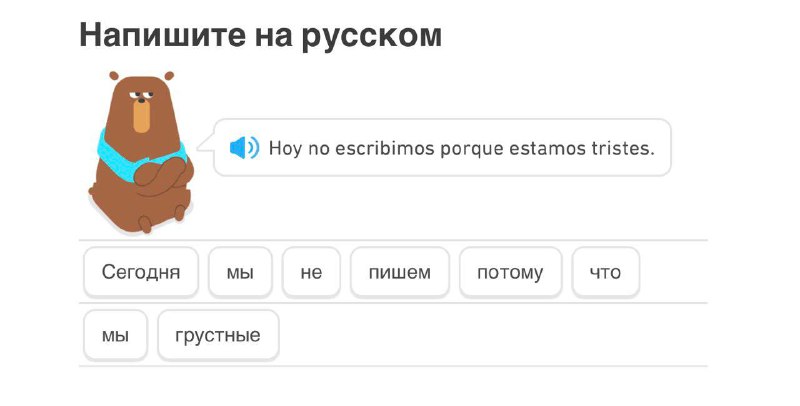The height and width of the screenshot is (406, 800).
Task: Click the Напишите на русском heading
Action: click(261, 36)
